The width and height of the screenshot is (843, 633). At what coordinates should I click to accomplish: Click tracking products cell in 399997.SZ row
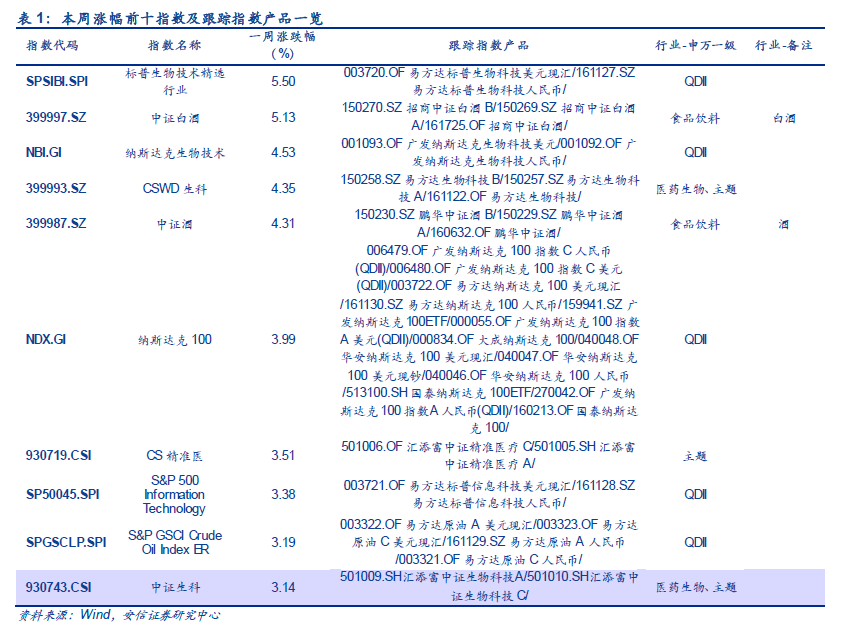point(489,117)
